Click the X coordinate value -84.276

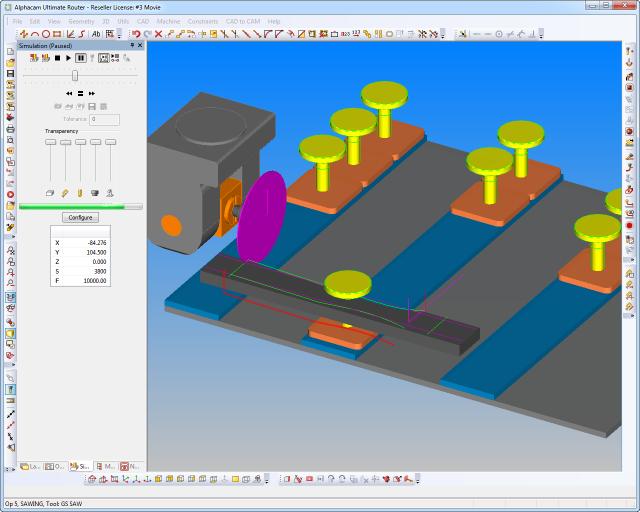(x=97, y=243)
